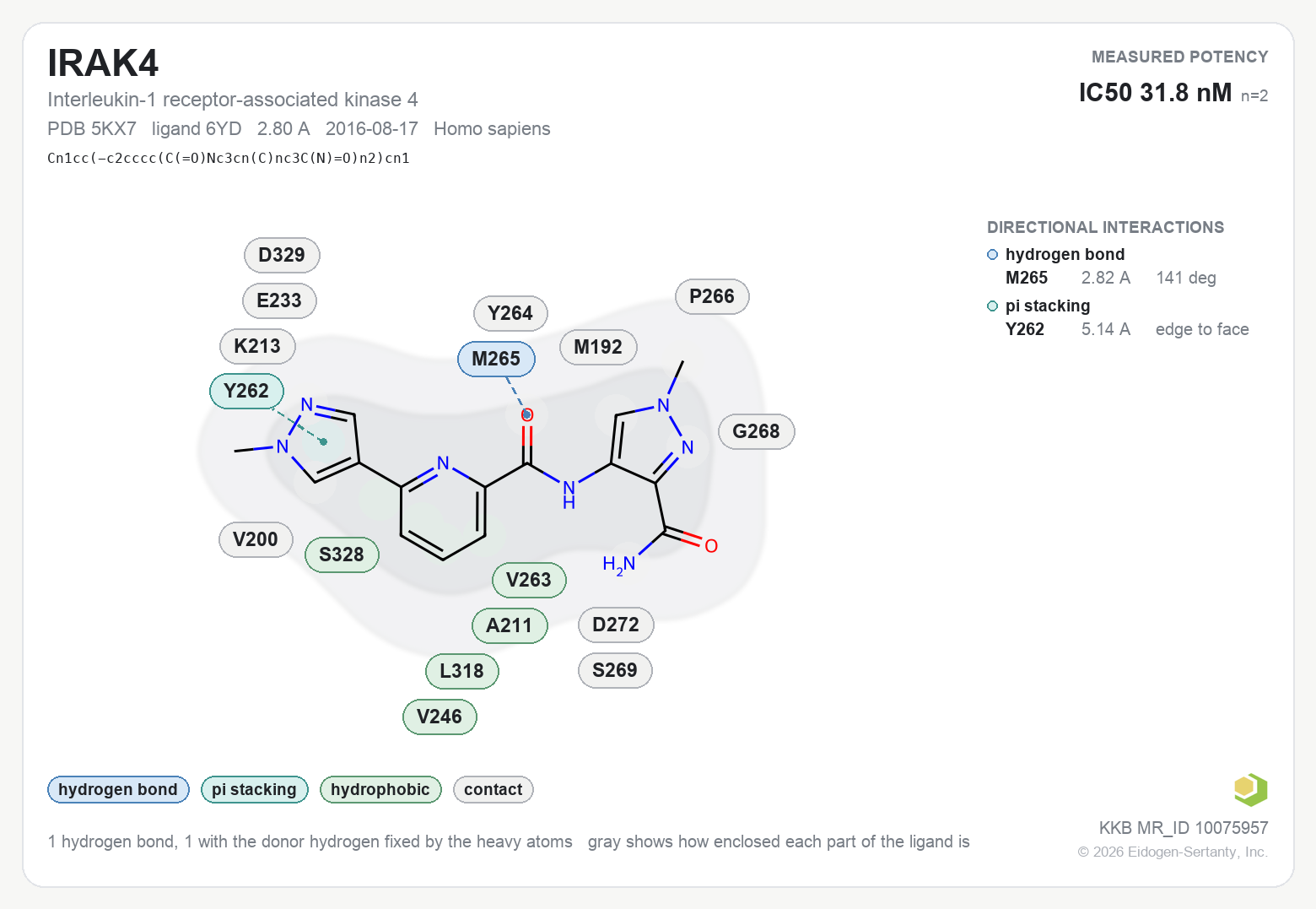Click the V200 residue label
The height and width of the screenshot is (909, 1316).
click(256, 539)
